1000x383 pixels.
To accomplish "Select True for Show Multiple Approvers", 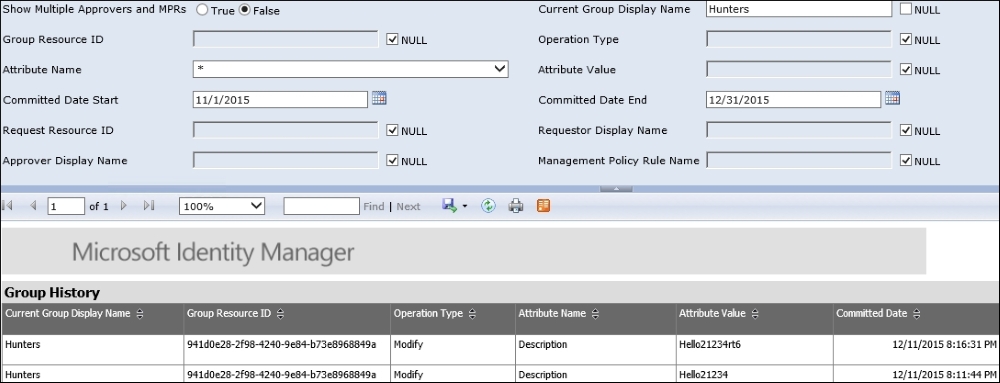I will click(x=202, y=10).
